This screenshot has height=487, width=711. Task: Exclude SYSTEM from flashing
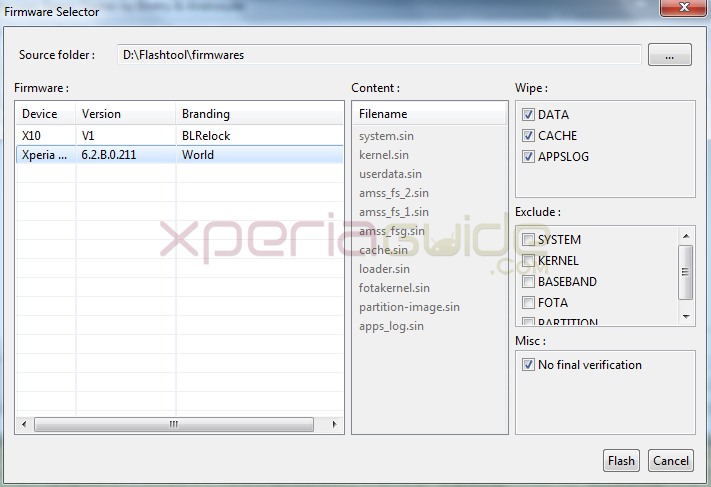click(528, 239)
